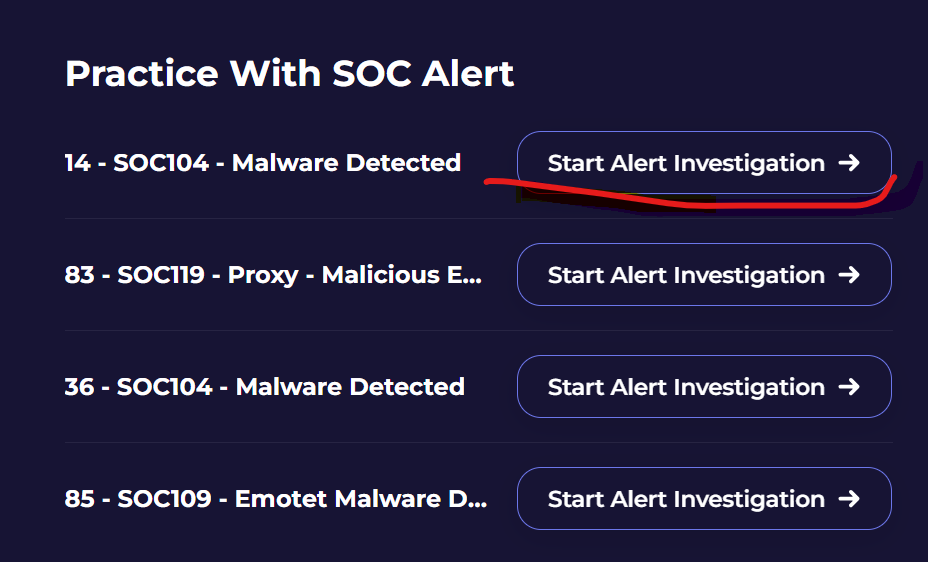Expand truncated 'Malicious E...' ellipsis text
The width and height of the screenshot is (928, 562).
coord(470,275)
